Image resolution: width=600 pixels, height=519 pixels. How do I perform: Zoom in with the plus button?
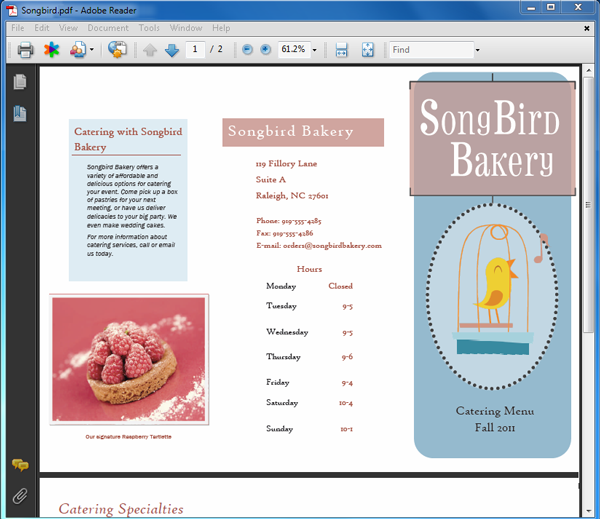point(265,49)
